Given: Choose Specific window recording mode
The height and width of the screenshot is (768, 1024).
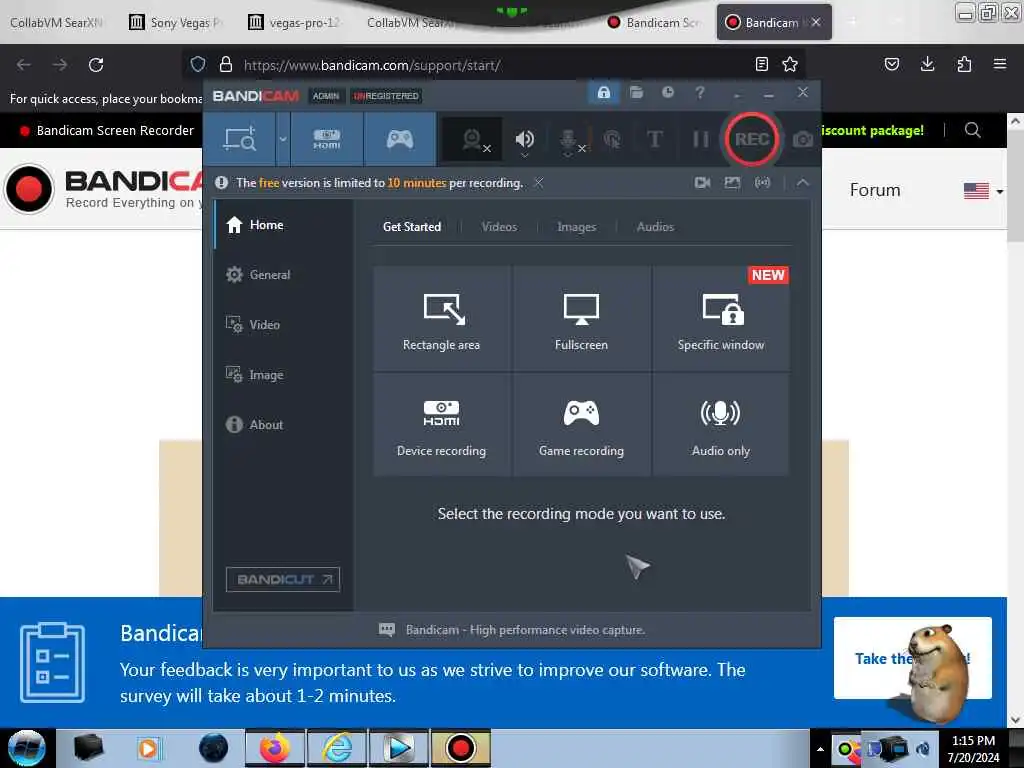Looking at the screenshot, I should click(721, 319).
